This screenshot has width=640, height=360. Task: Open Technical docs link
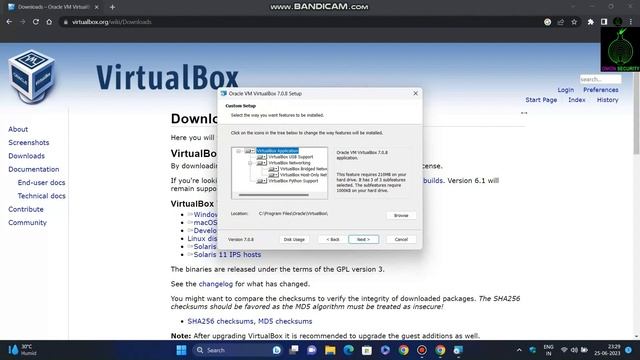pos(41,196)
